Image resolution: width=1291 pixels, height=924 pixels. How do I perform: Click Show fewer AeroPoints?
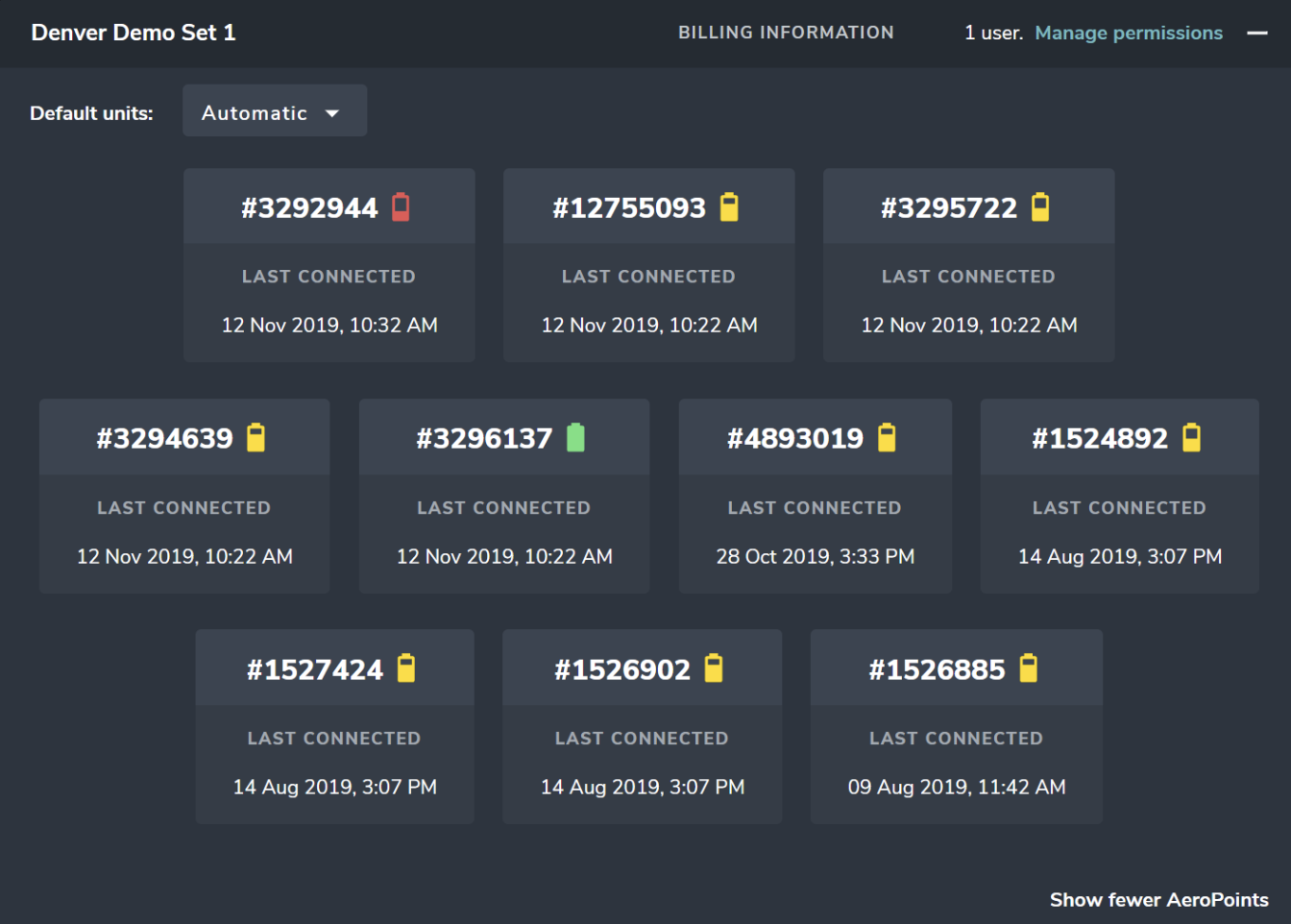1158,900
